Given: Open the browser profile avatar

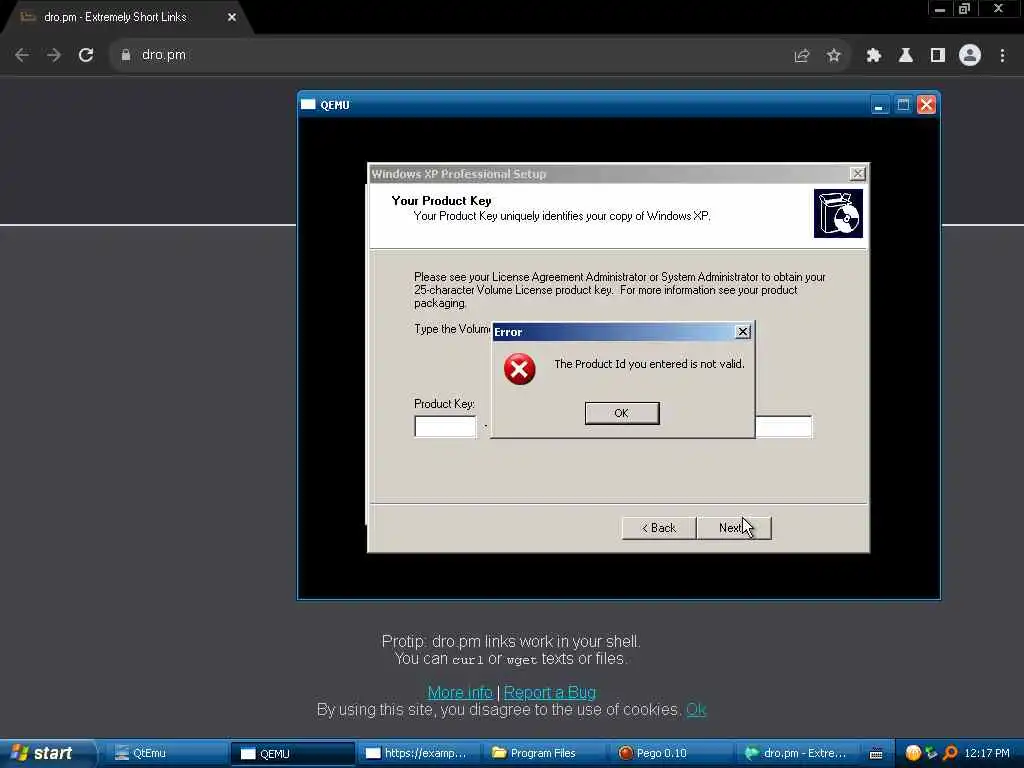Looking at the screenshot, I should tap(970, 55).
